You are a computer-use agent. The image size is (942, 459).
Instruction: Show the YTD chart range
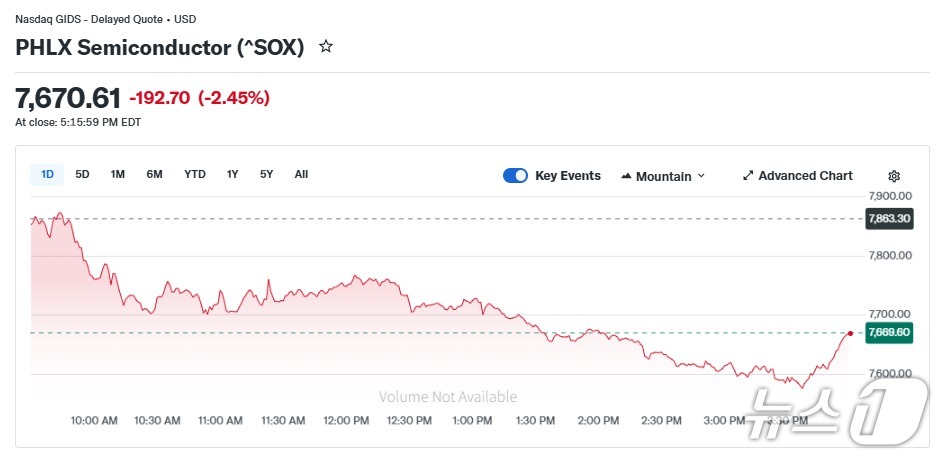pyautogui.click(x=195, y=175)
